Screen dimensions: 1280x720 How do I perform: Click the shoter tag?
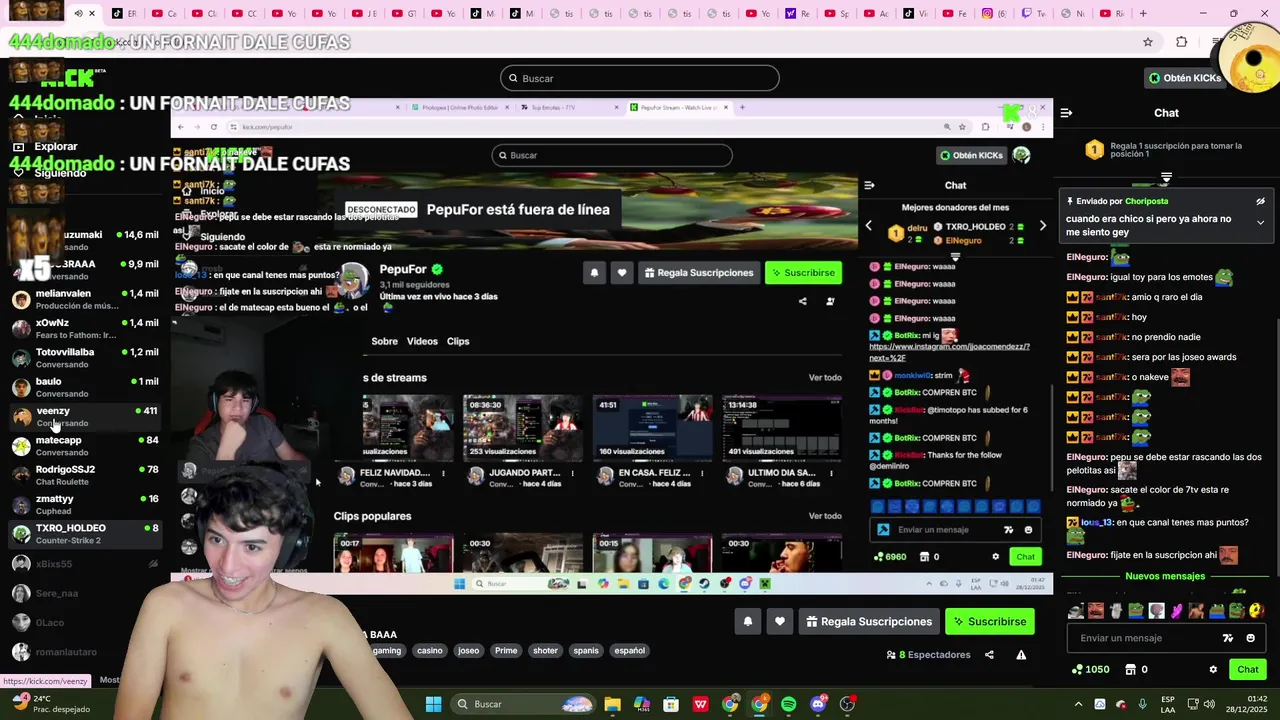coord(545,651)
